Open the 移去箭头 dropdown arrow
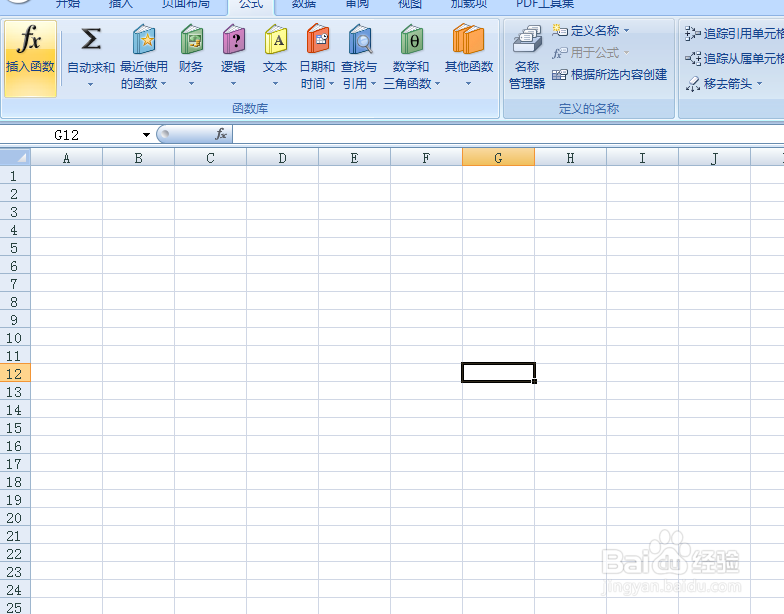Screen dimensions: 784x614 [760, 84]
